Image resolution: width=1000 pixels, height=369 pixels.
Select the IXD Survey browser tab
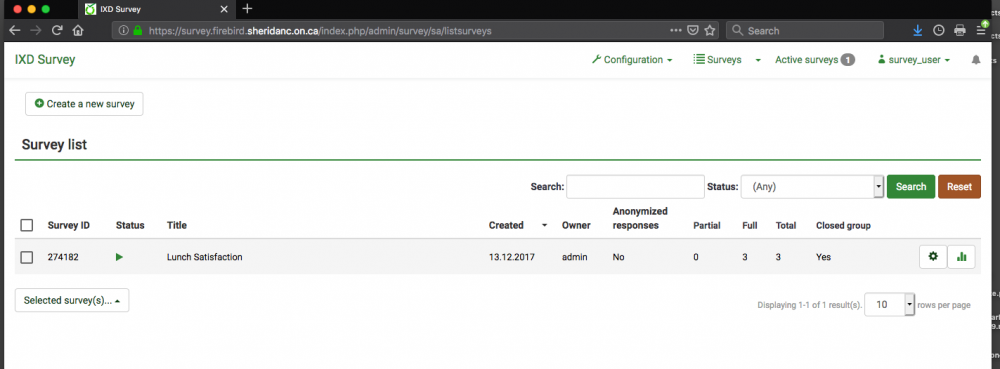pyautogui.click(x=157, y=9)
